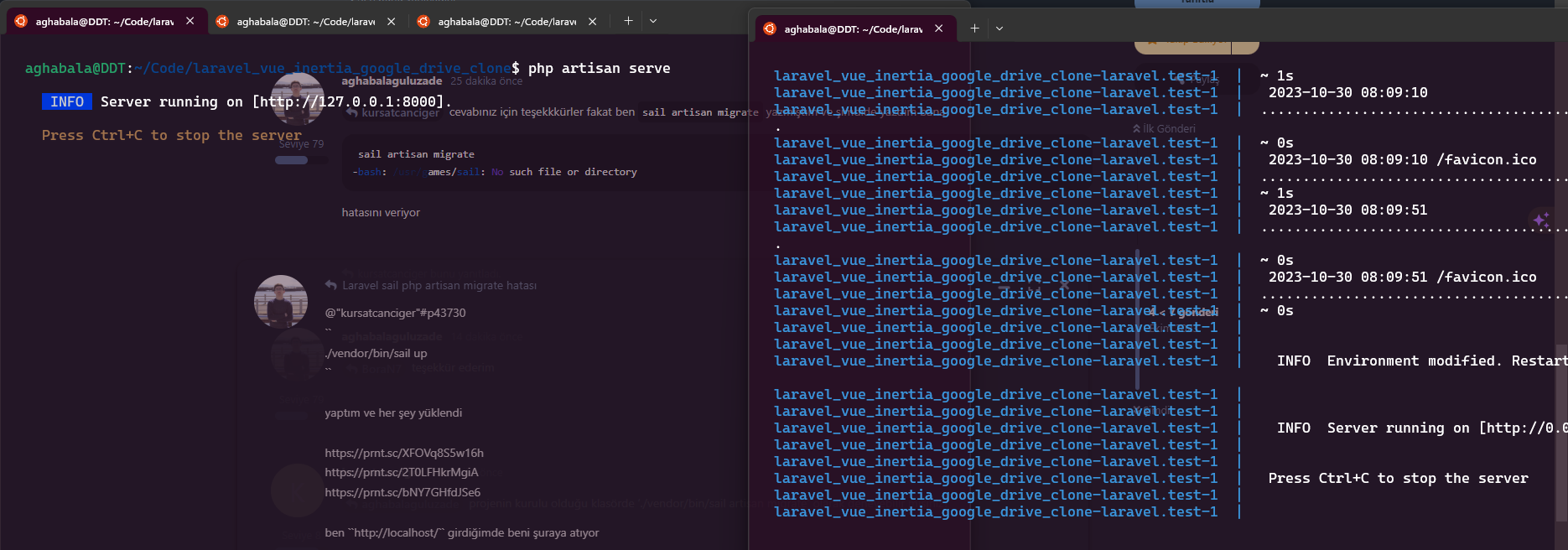Image resolution: width=1568 pixels, height=550 pixels.
Task: Click the purple sparkle icon at right edge
Action: (x=1541, y=220)
